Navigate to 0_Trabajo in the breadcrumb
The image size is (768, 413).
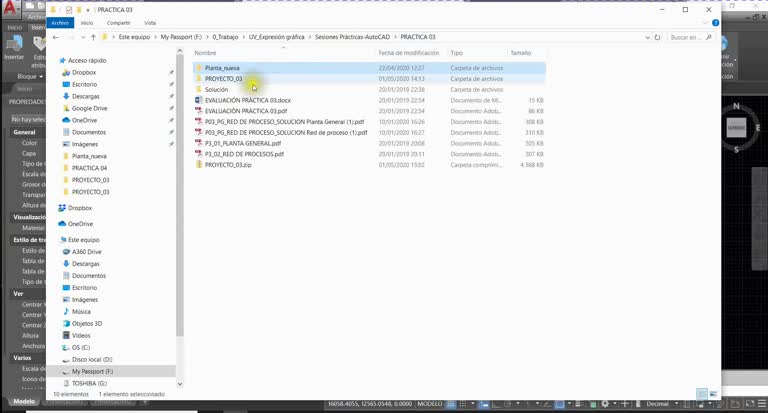pos(225,37)
